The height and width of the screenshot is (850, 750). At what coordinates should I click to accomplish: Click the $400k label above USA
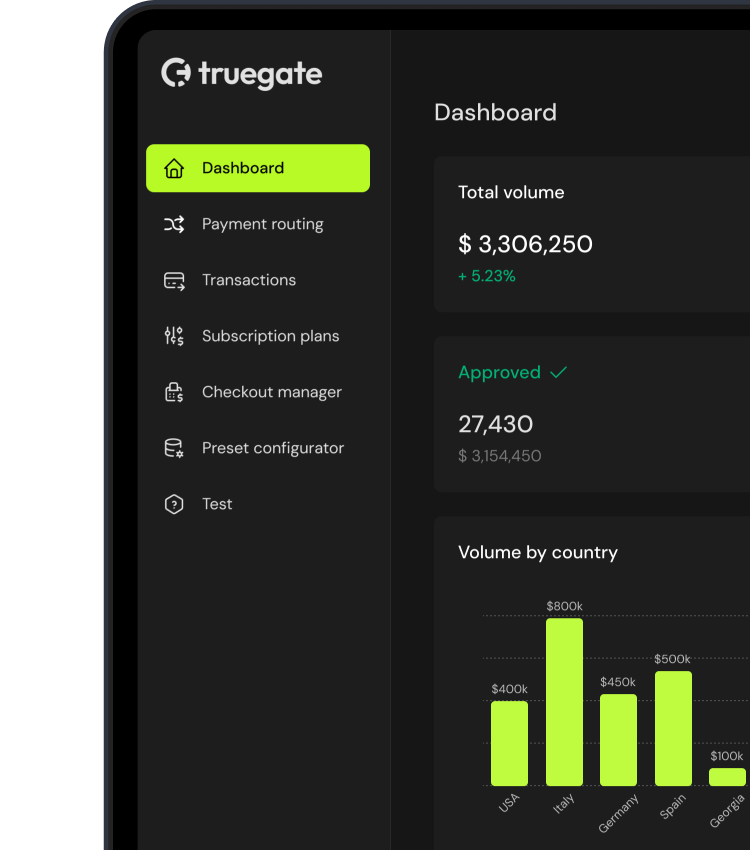[509, 689]
